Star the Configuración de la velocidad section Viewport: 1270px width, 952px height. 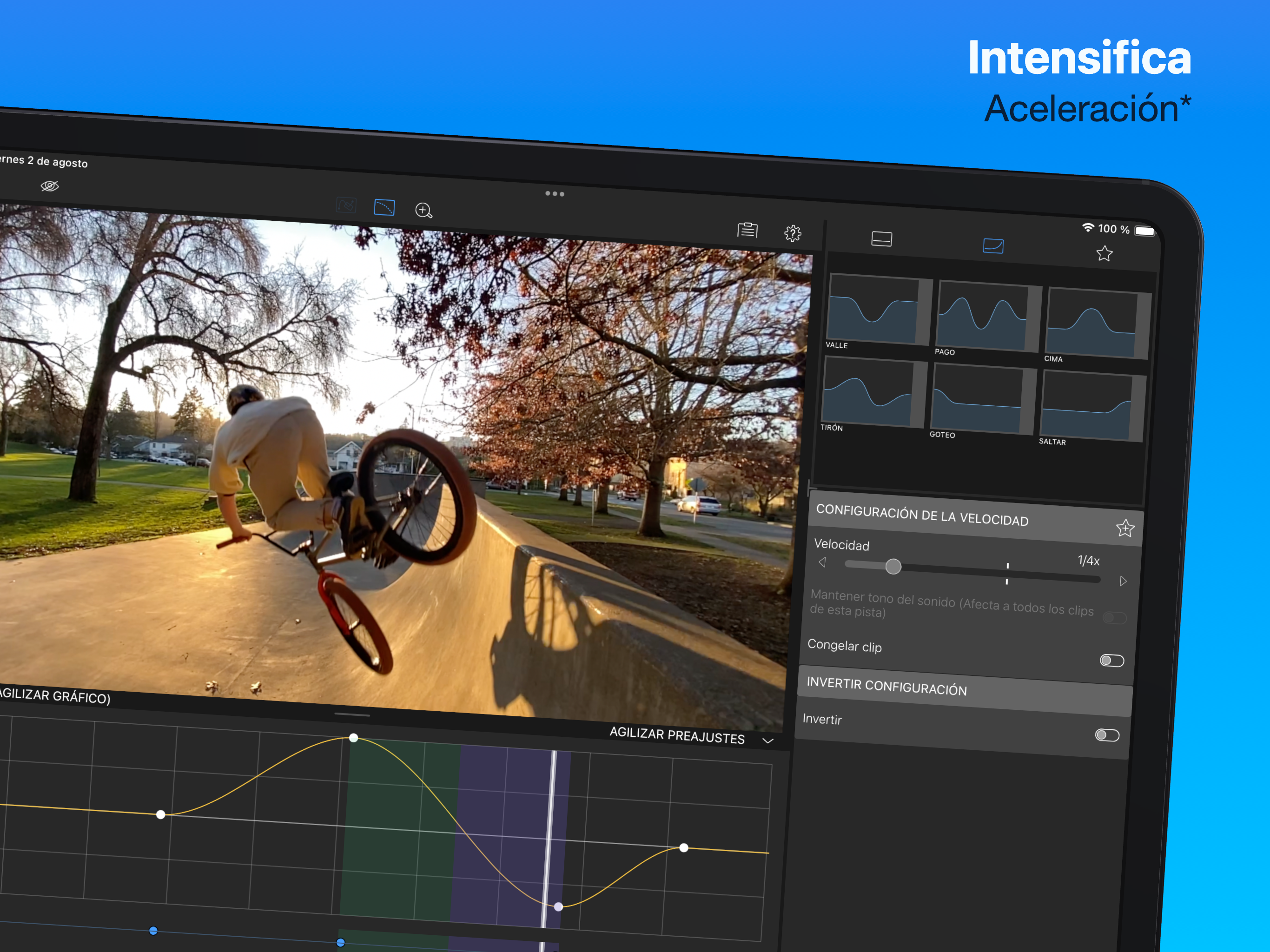coord(1125,528)
